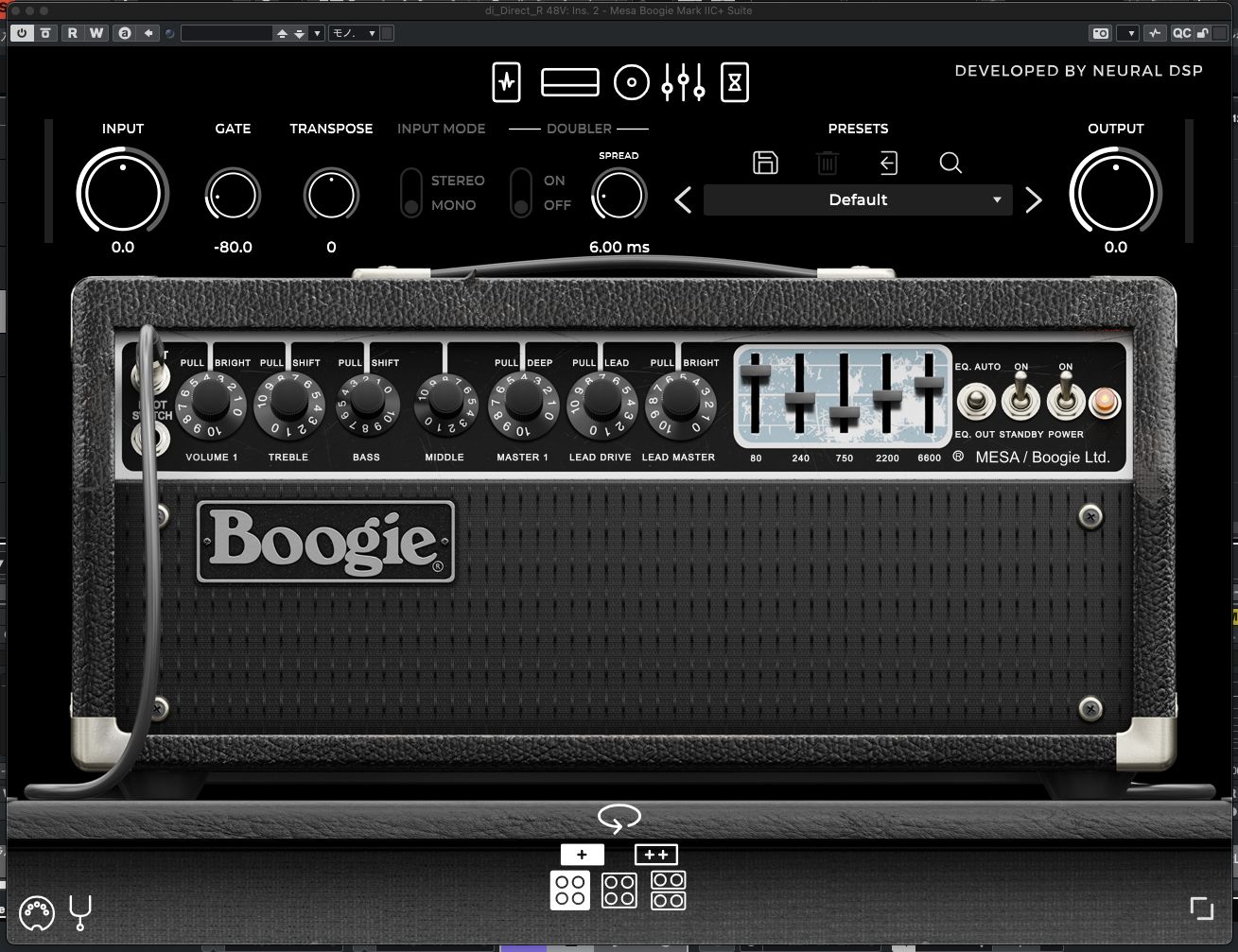Click the circled 'a' automation icon
The height and width of the screenshot is (952, 1238).
coord(125,33)
